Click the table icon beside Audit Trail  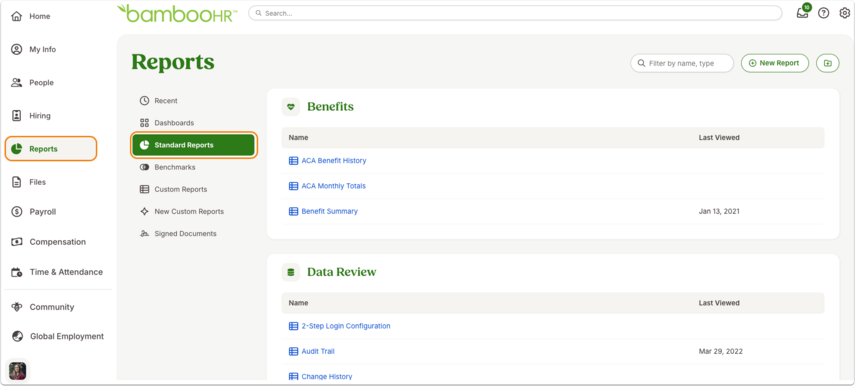click(x=293, y=352)
